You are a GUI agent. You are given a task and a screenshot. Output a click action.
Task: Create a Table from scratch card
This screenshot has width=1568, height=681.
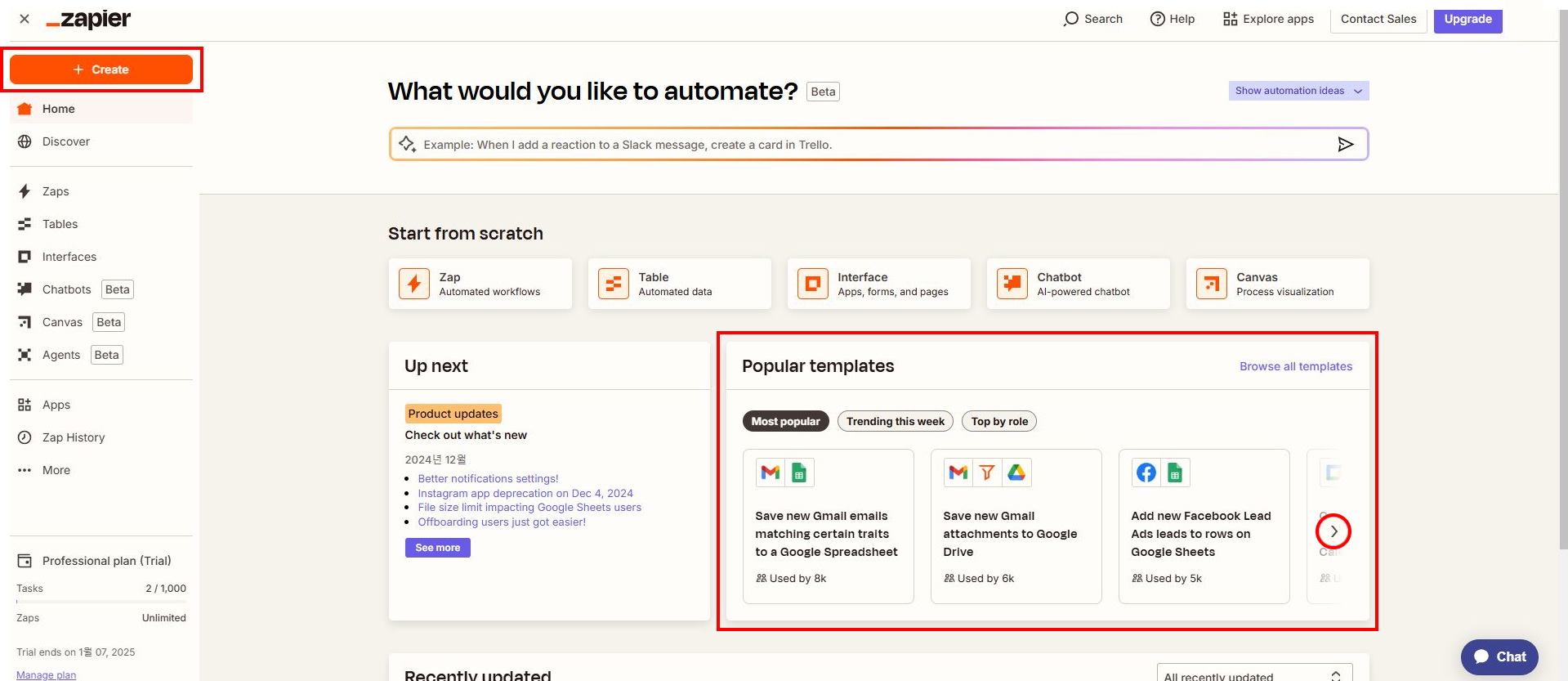point(680,284)
